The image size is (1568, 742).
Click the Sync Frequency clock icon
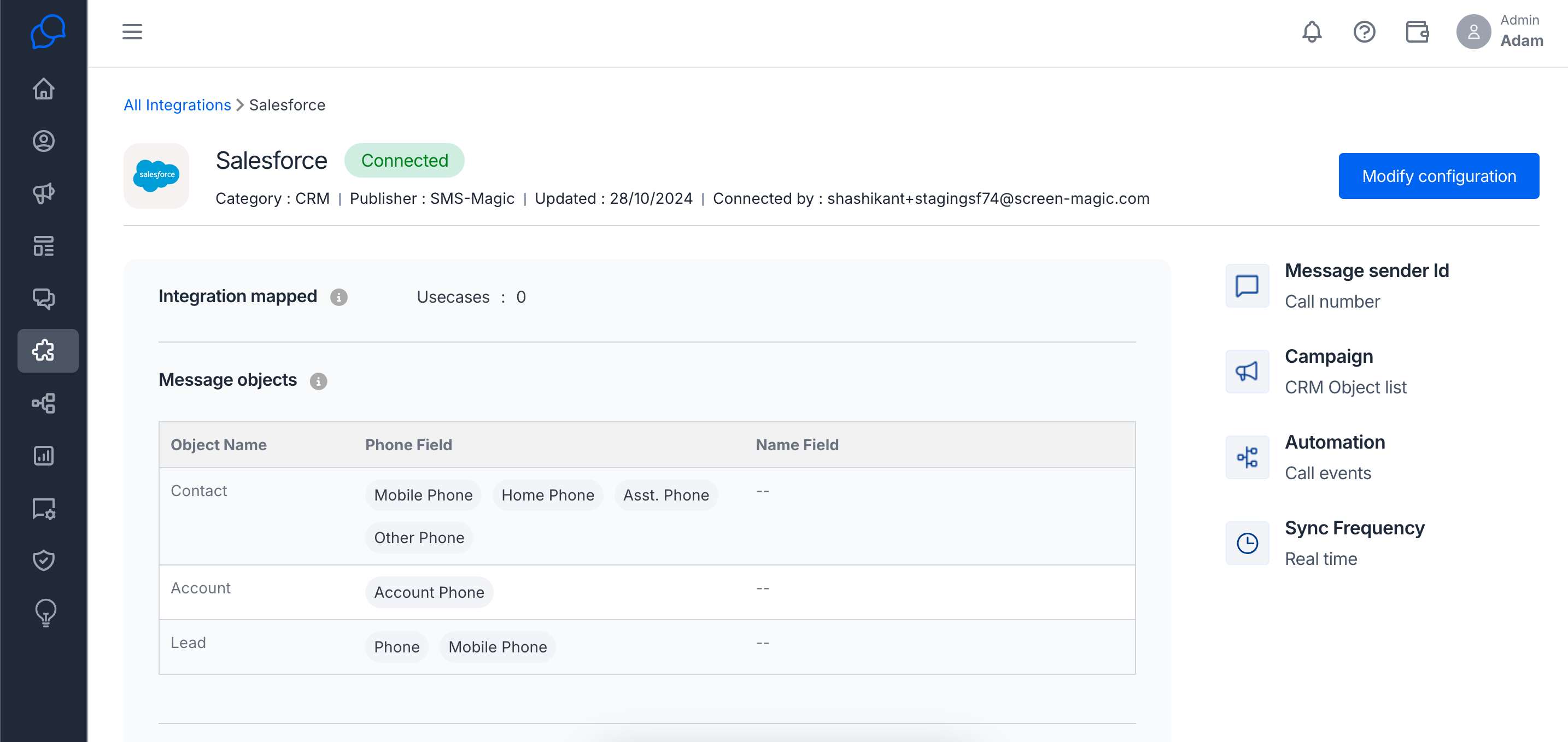click(x=1247, y=543)
